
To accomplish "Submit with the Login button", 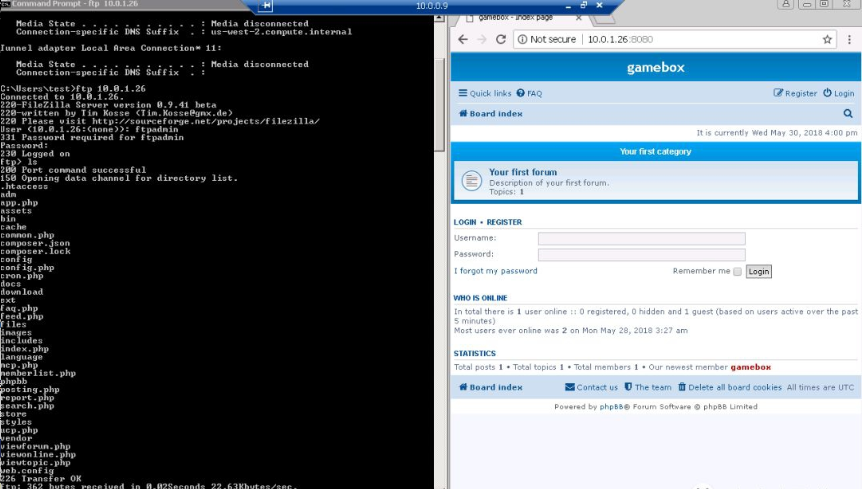I will tap(759, 271).
